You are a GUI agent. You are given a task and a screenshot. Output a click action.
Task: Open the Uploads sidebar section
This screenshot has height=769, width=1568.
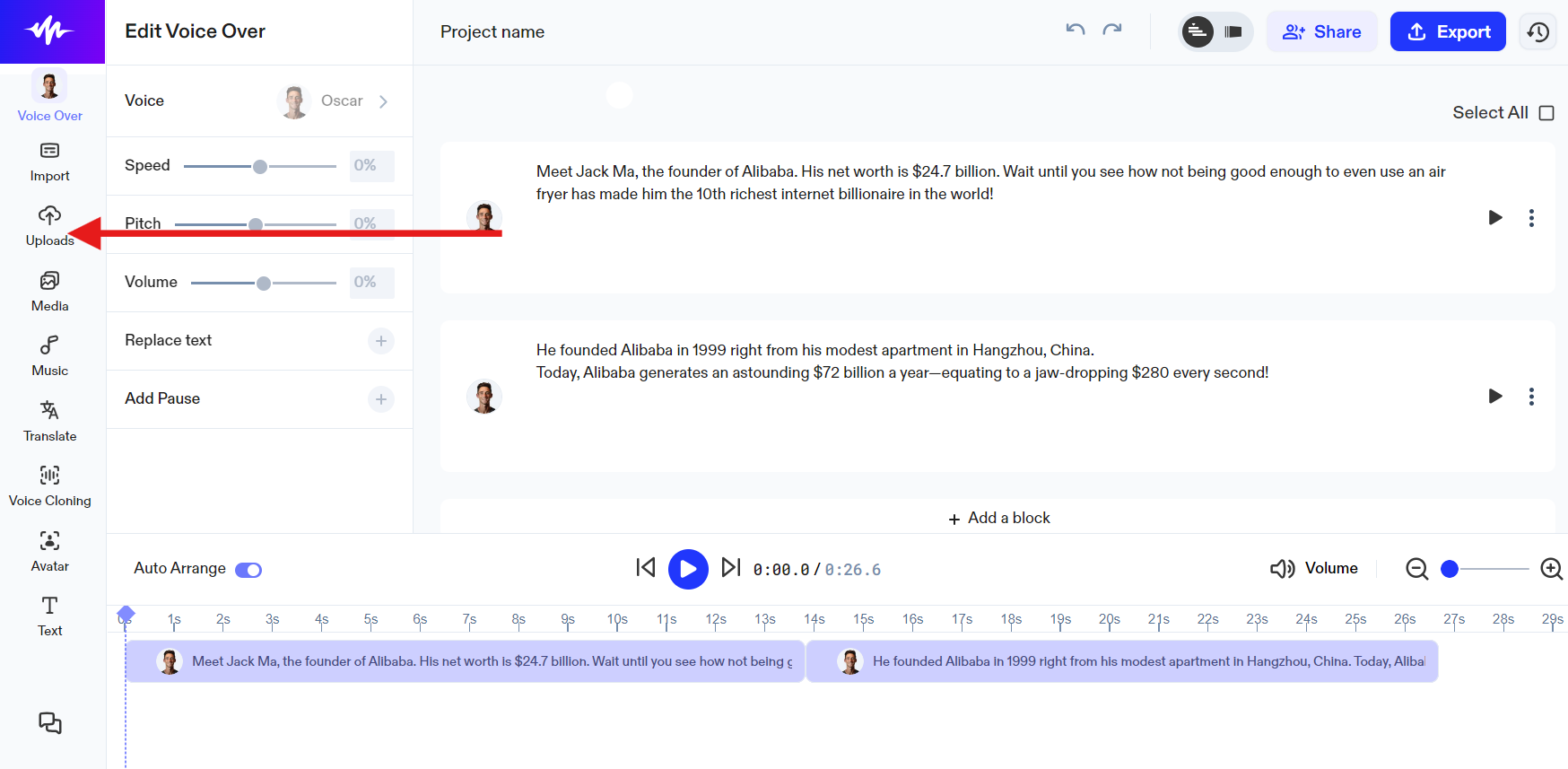50,227
